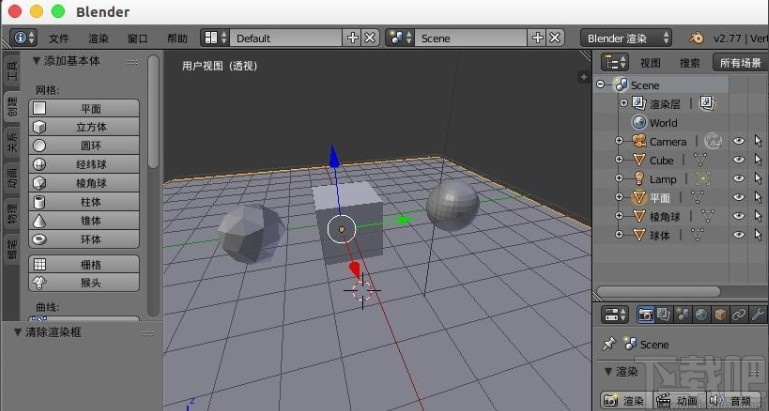Screen dimensions: 769x411
Task: Expand the Camera tree item
Action: [619, 141]
